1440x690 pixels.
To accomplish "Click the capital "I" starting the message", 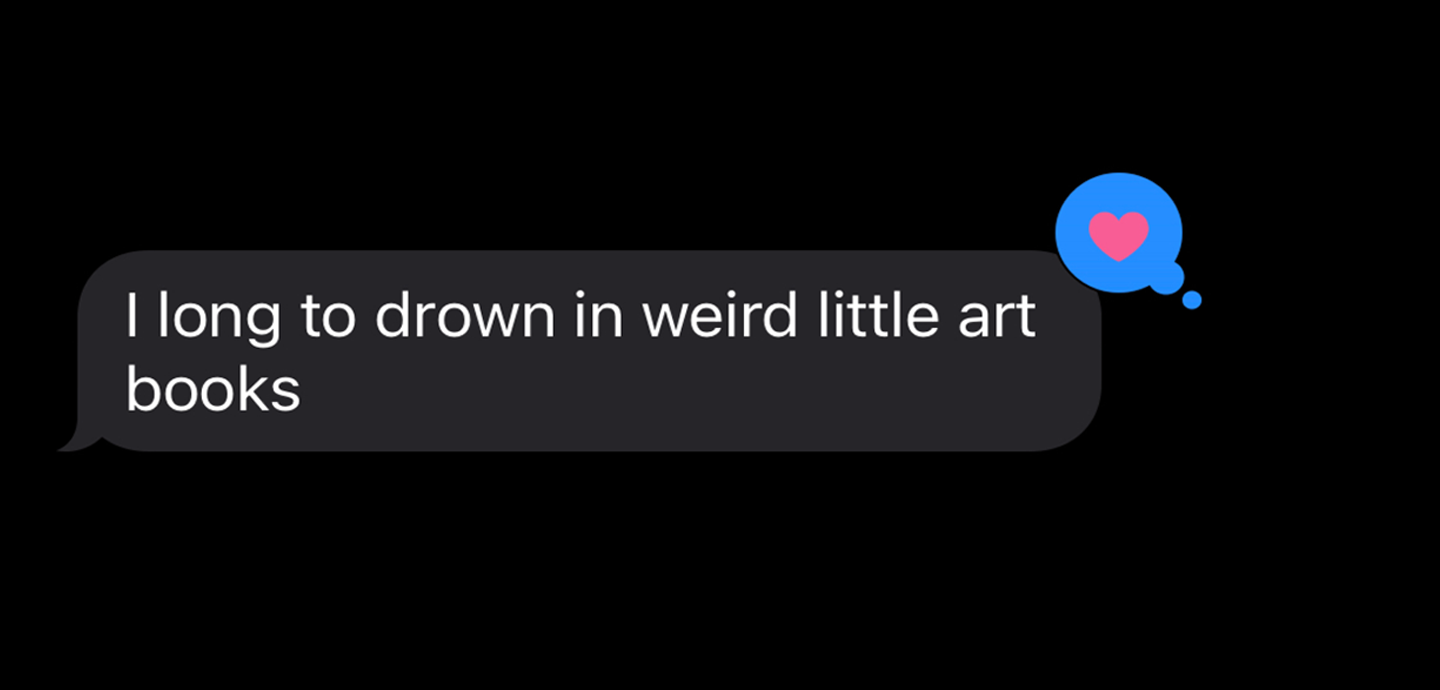I will point(131,315).
